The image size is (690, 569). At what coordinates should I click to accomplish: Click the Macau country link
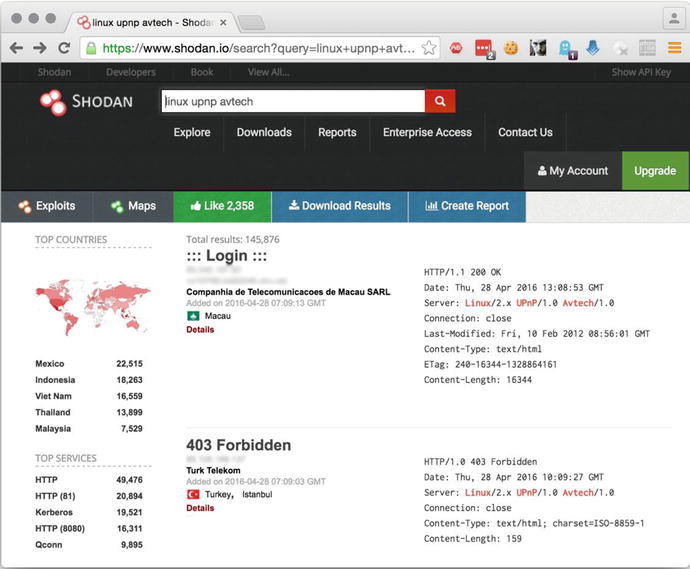point(218,316)
